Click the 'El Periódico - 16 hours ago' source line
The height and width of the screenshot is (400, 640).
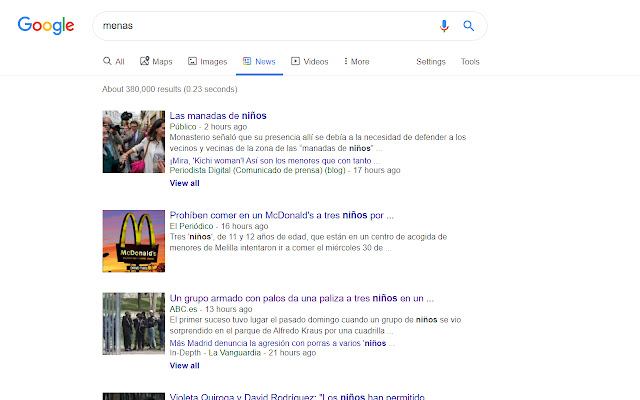tap(219, 226)
